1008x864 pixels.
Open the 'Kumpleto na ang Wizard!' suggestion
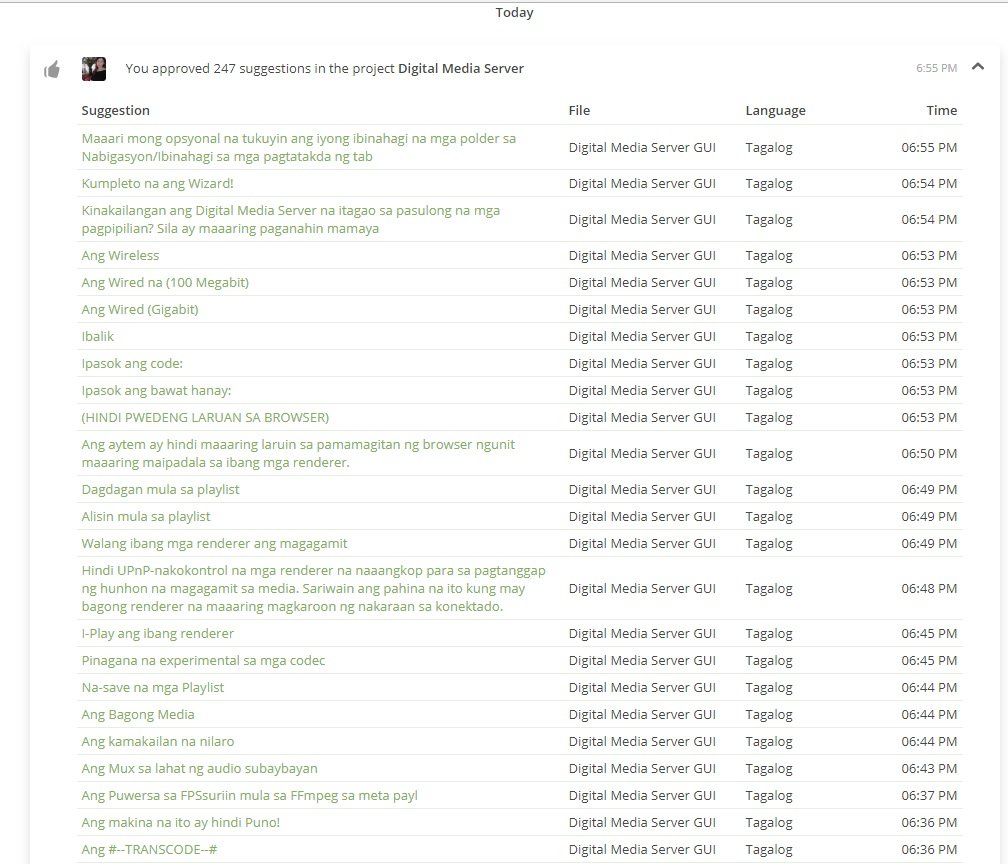(x=157, y=184)
